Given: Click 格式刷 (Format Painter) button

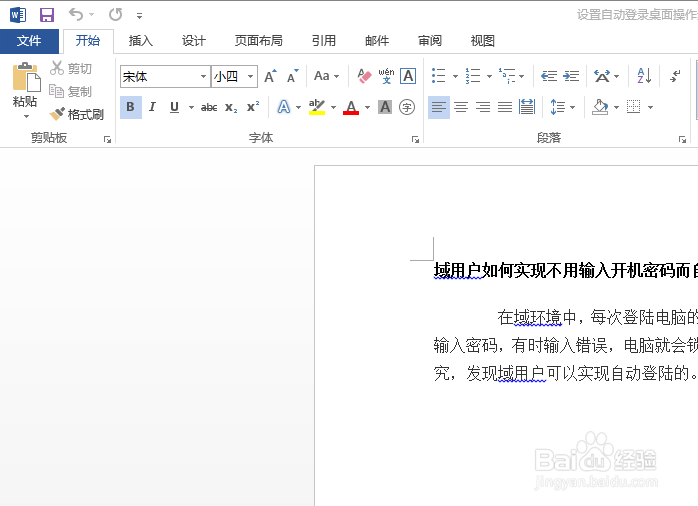Looking at the screenshot, I should tap(77, 114).
